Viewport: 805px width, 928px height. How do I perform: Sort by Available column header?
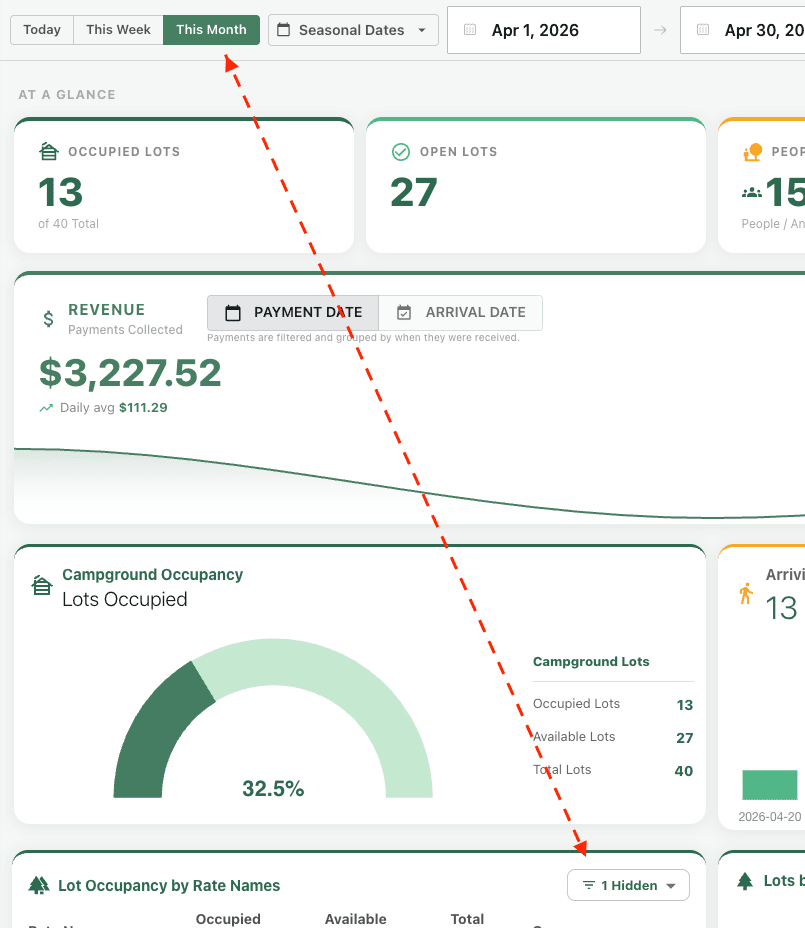click(355, 919)
